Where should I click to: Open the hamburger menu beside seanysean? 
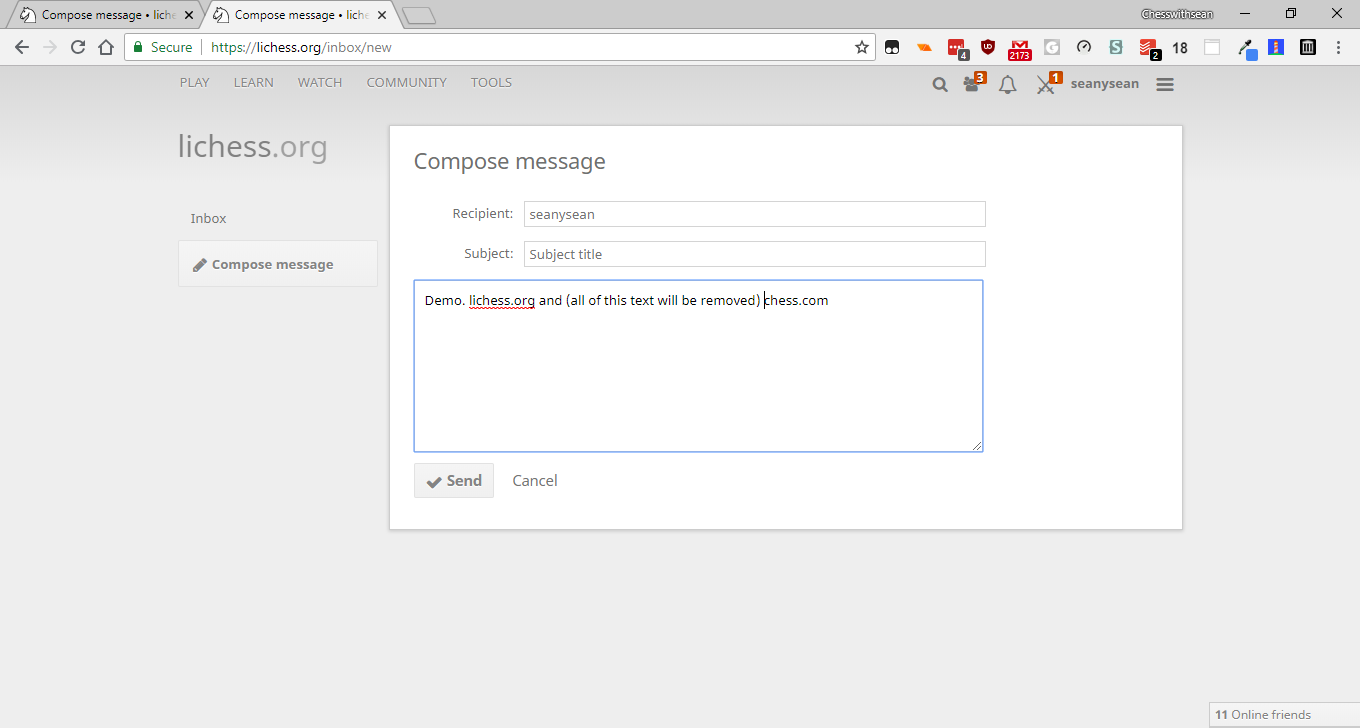click(1165, 85)
